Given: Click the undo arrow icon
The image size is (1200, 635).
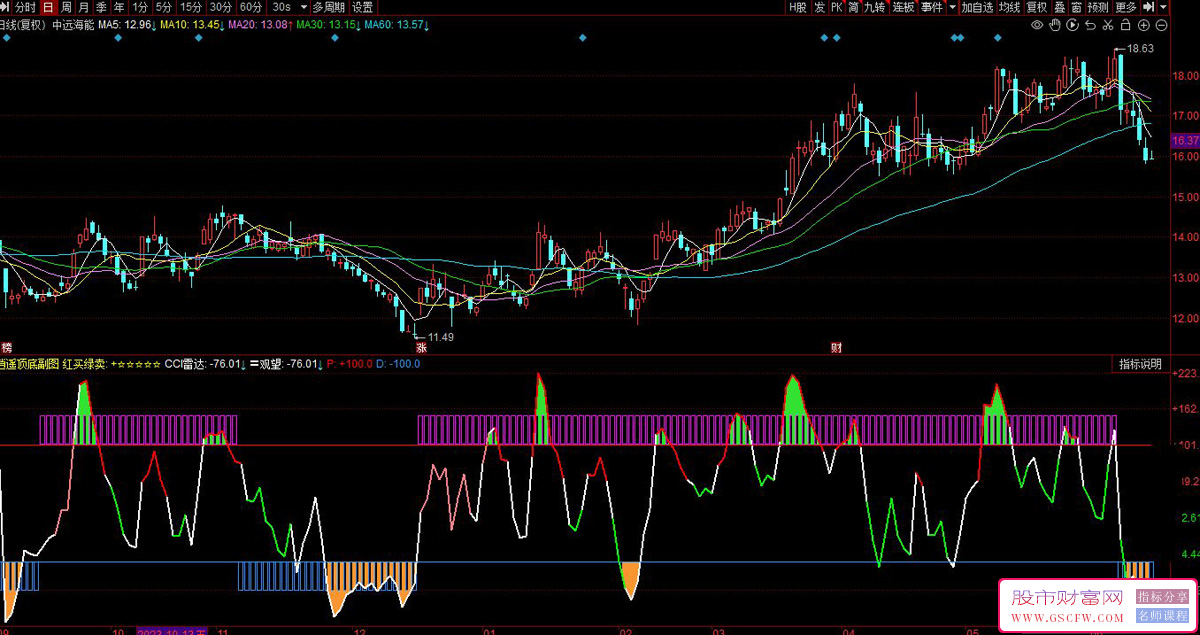Looking at the screenshot, I should [1091, 24].
